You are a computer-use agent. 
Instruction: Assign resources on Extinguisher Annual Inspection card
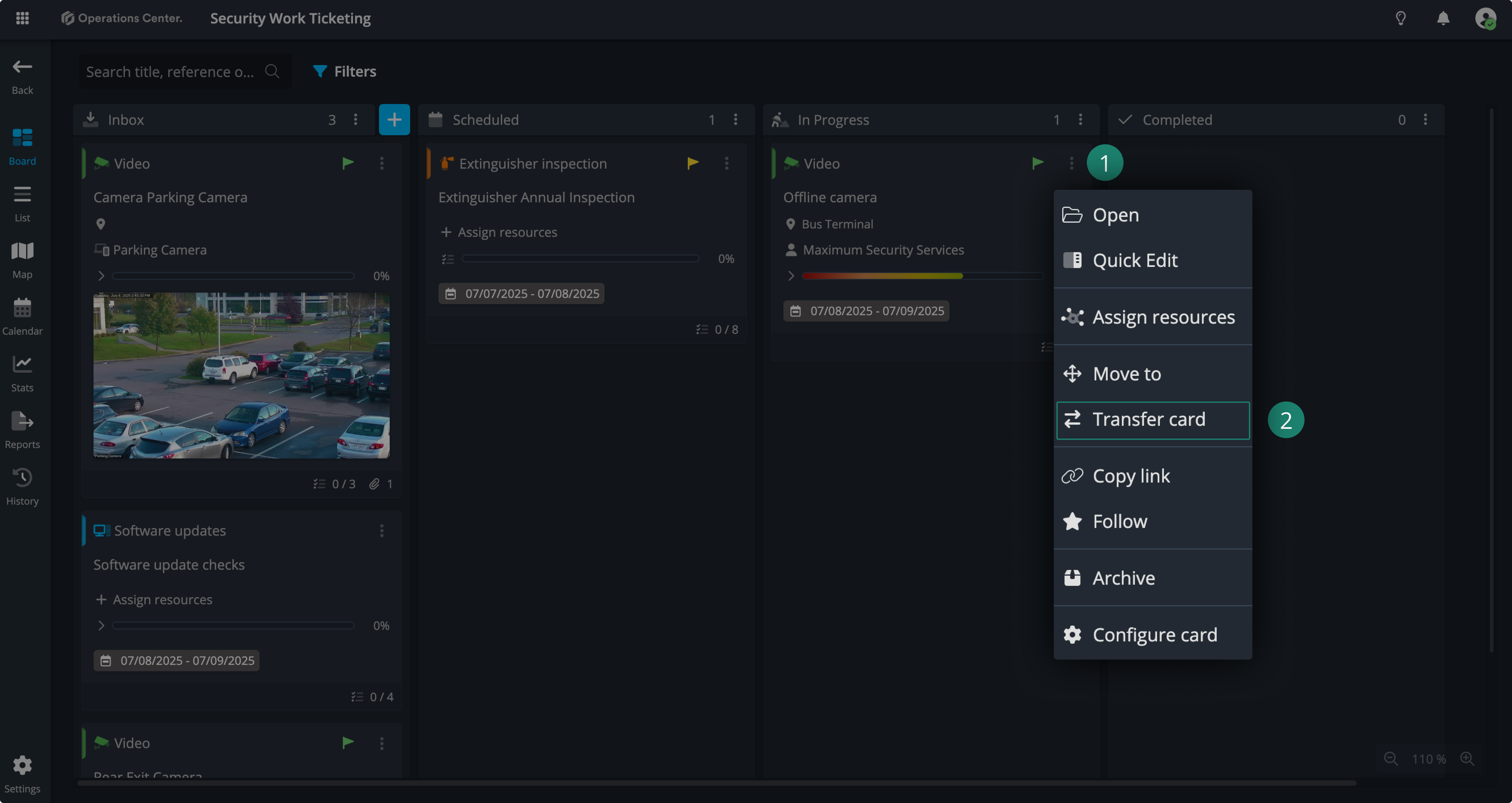pyautogui.click(x=498, y=232)
